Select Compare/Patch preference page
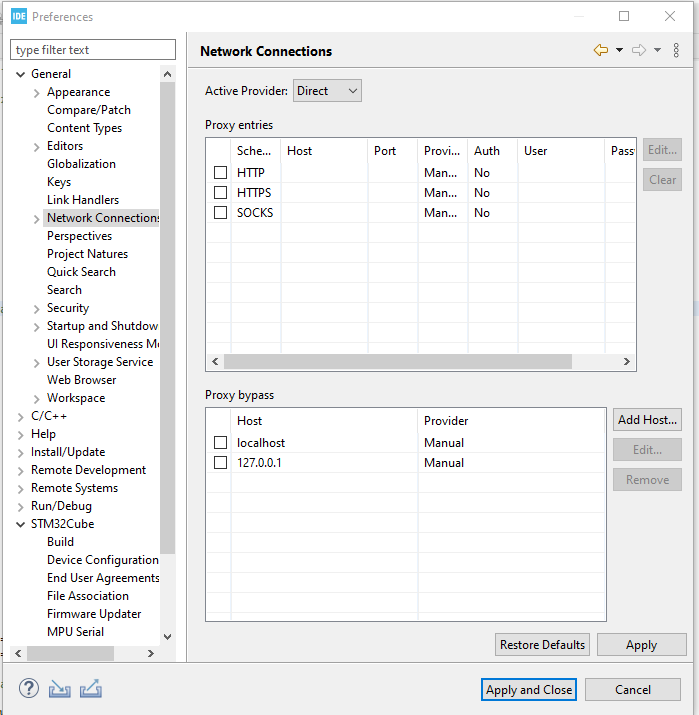 [x=89, y=110]
